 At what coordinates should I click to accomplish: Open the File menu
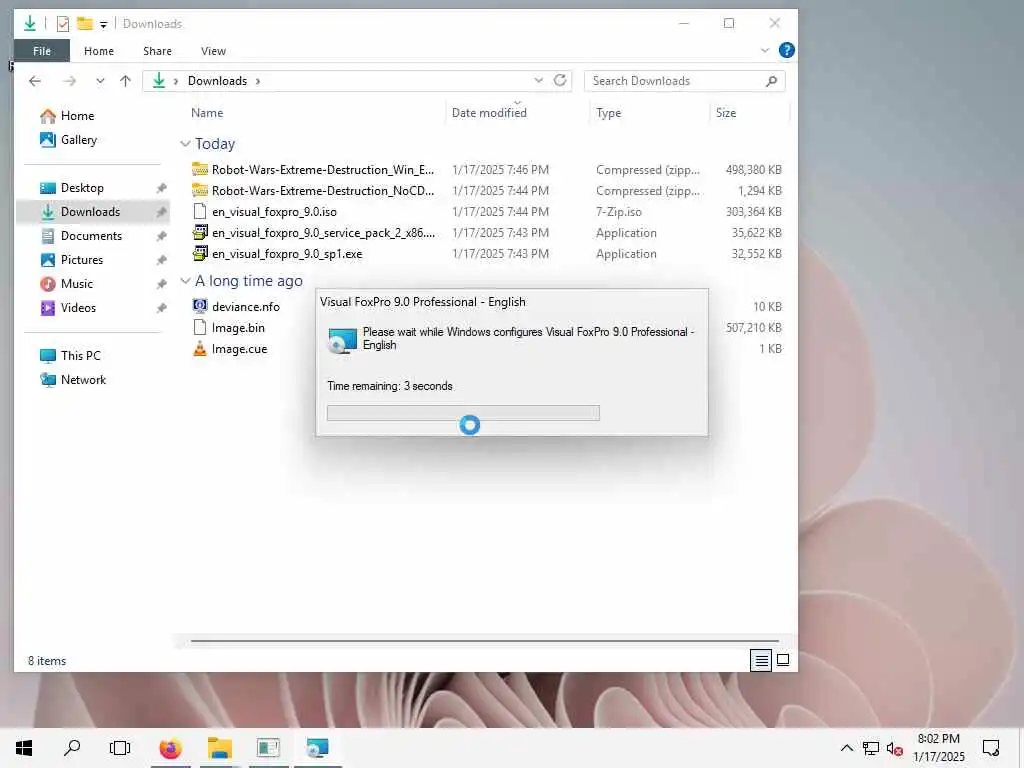[x=42, y=51]
